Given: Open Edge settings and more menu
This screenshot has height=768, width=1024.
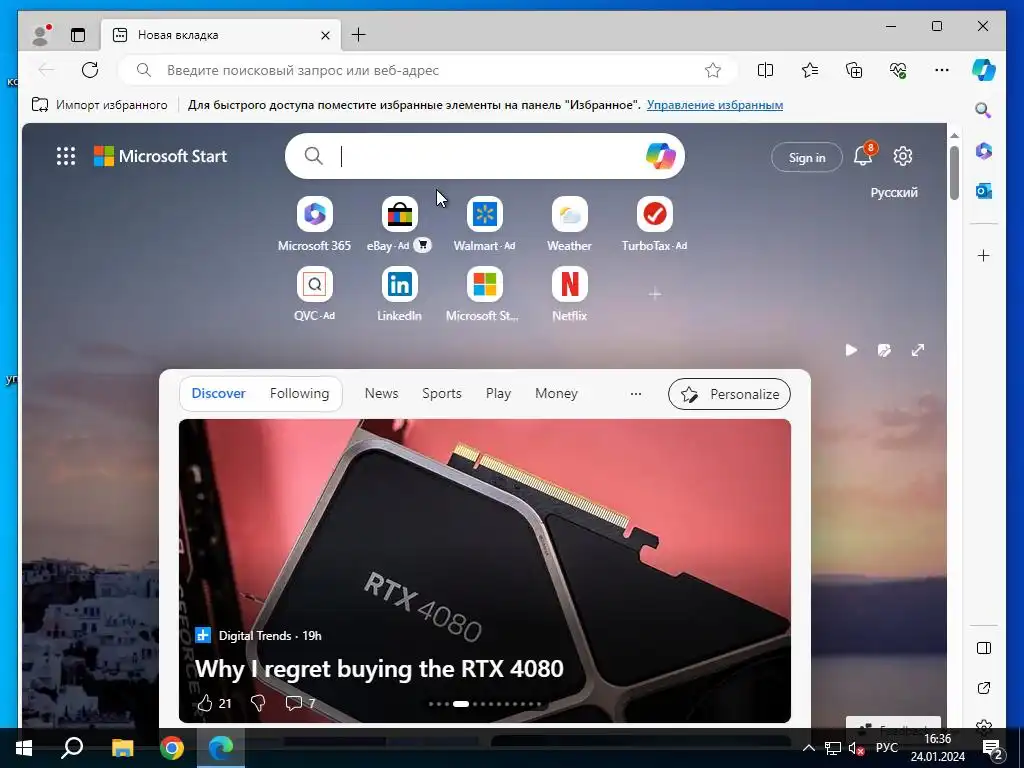Looking at the screenshot, I should click(x=942, y=70).
